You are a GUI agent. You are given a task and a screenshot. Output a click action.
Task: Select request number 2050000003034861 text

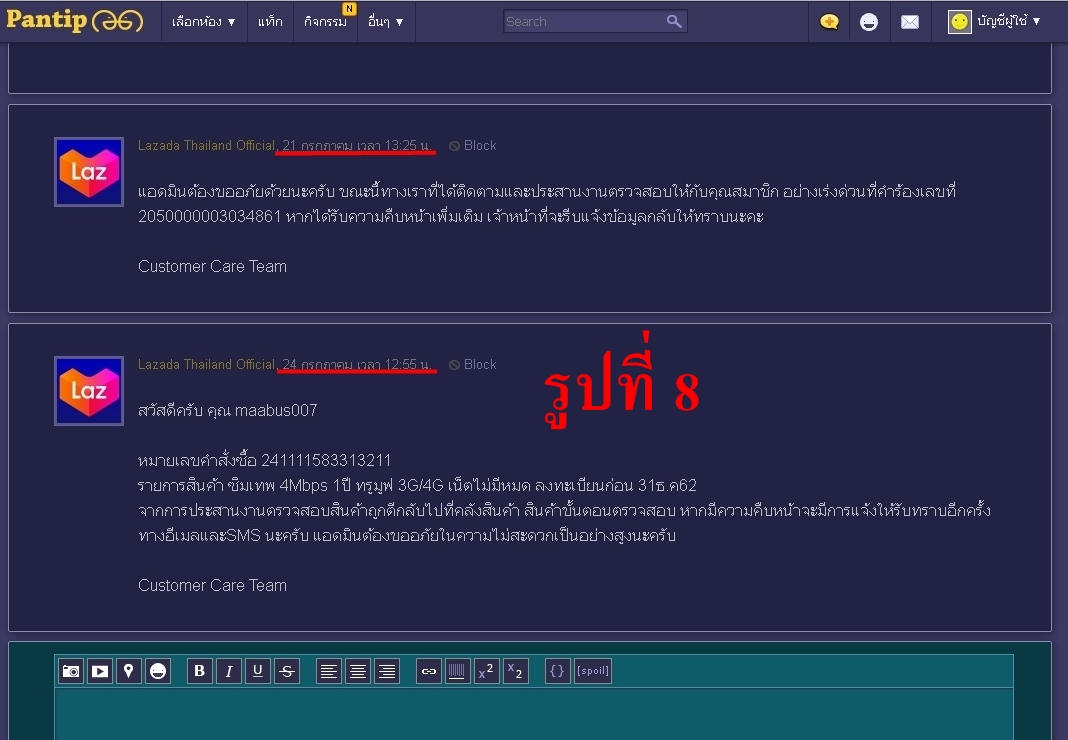[x=210, y=217]
